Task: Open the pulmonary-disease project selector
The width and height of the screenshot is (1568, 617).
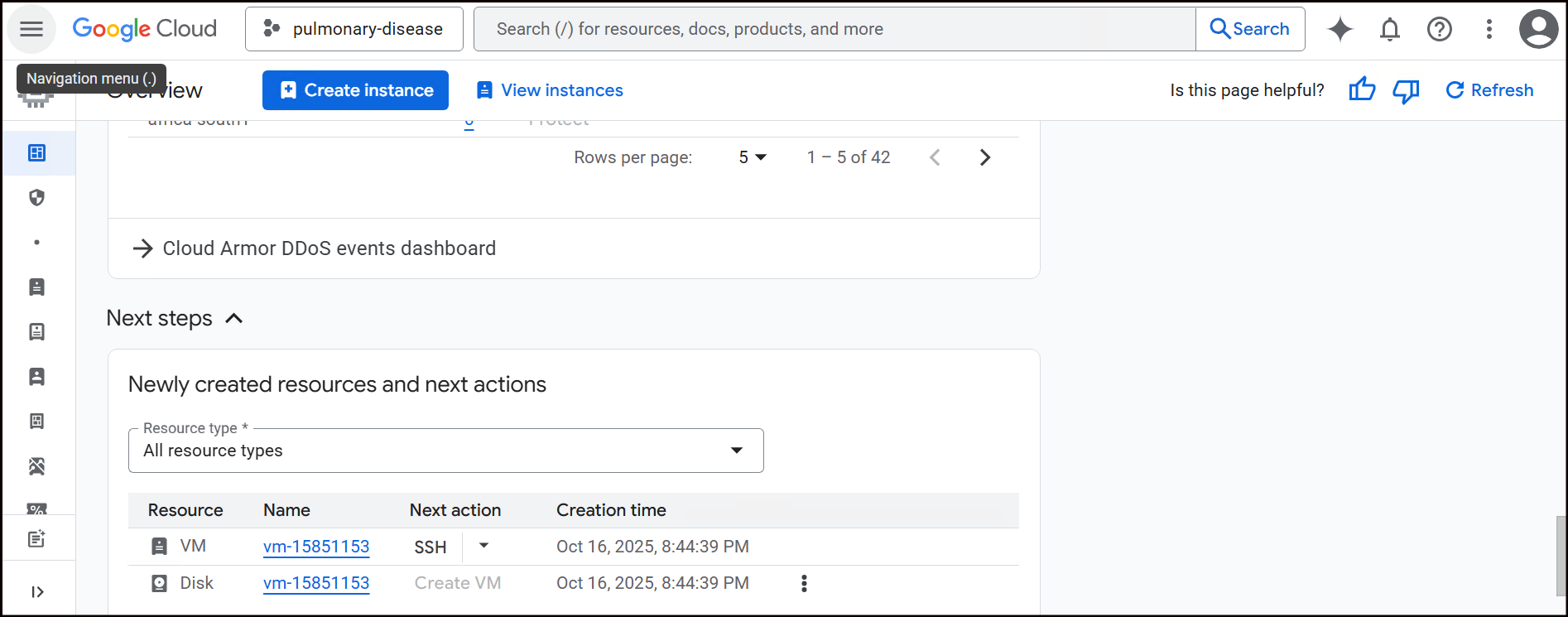Action: click(x=354, y=29)
